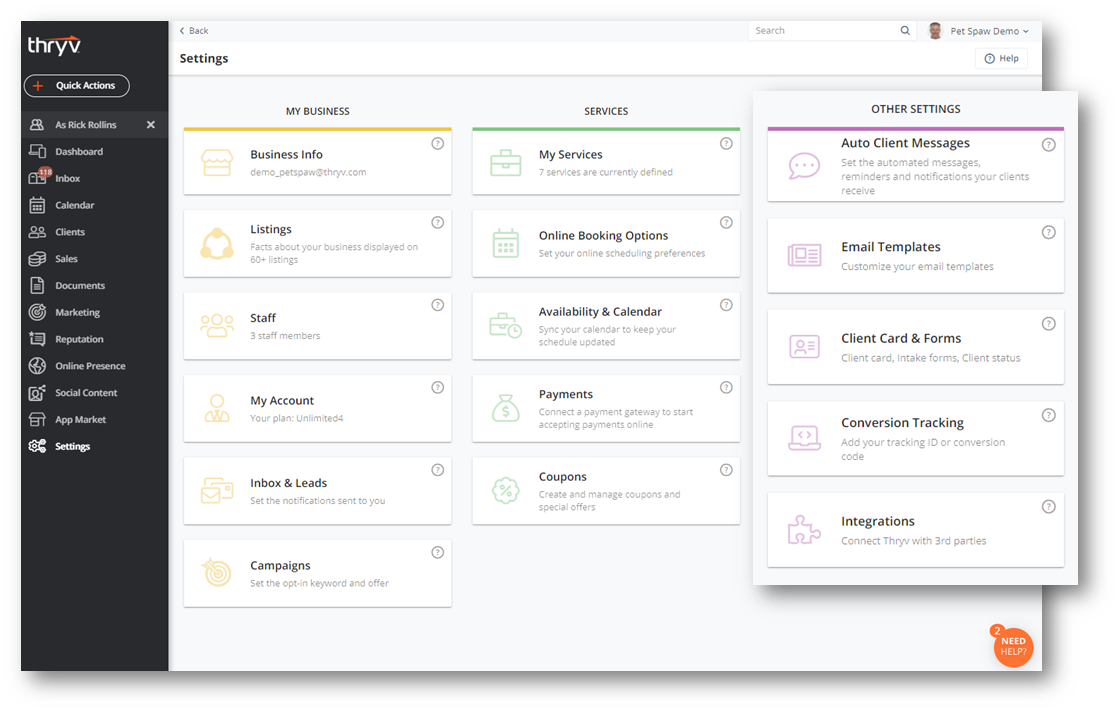This screenshot has height=713, width=1120.
Task: Click the Client Card & Forms icon
Action: pyautogui.click(x=804, y=346)
